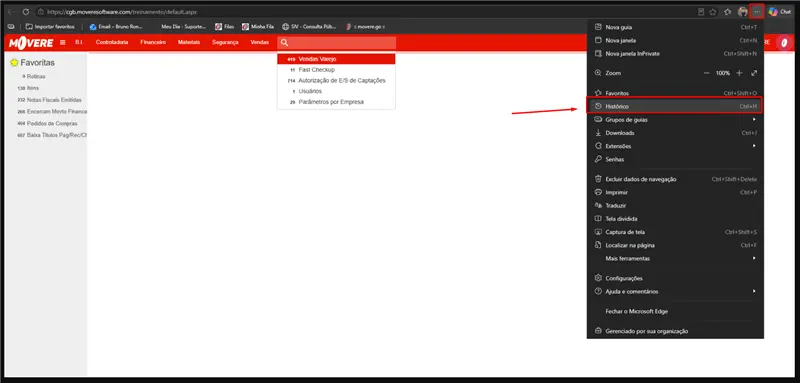
Task: Open the SIV - Consulta bookmark
Action: pos(309,27)
